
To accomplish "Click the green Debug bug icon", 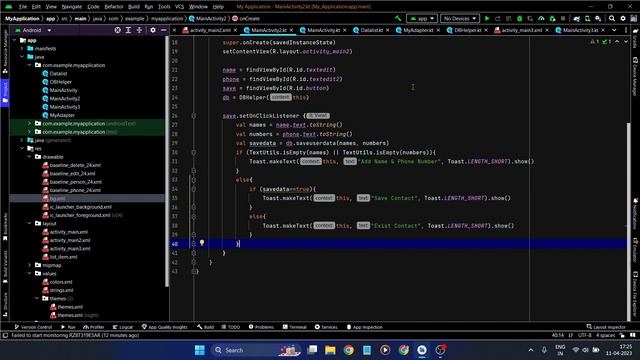I will tap(519, 18).
